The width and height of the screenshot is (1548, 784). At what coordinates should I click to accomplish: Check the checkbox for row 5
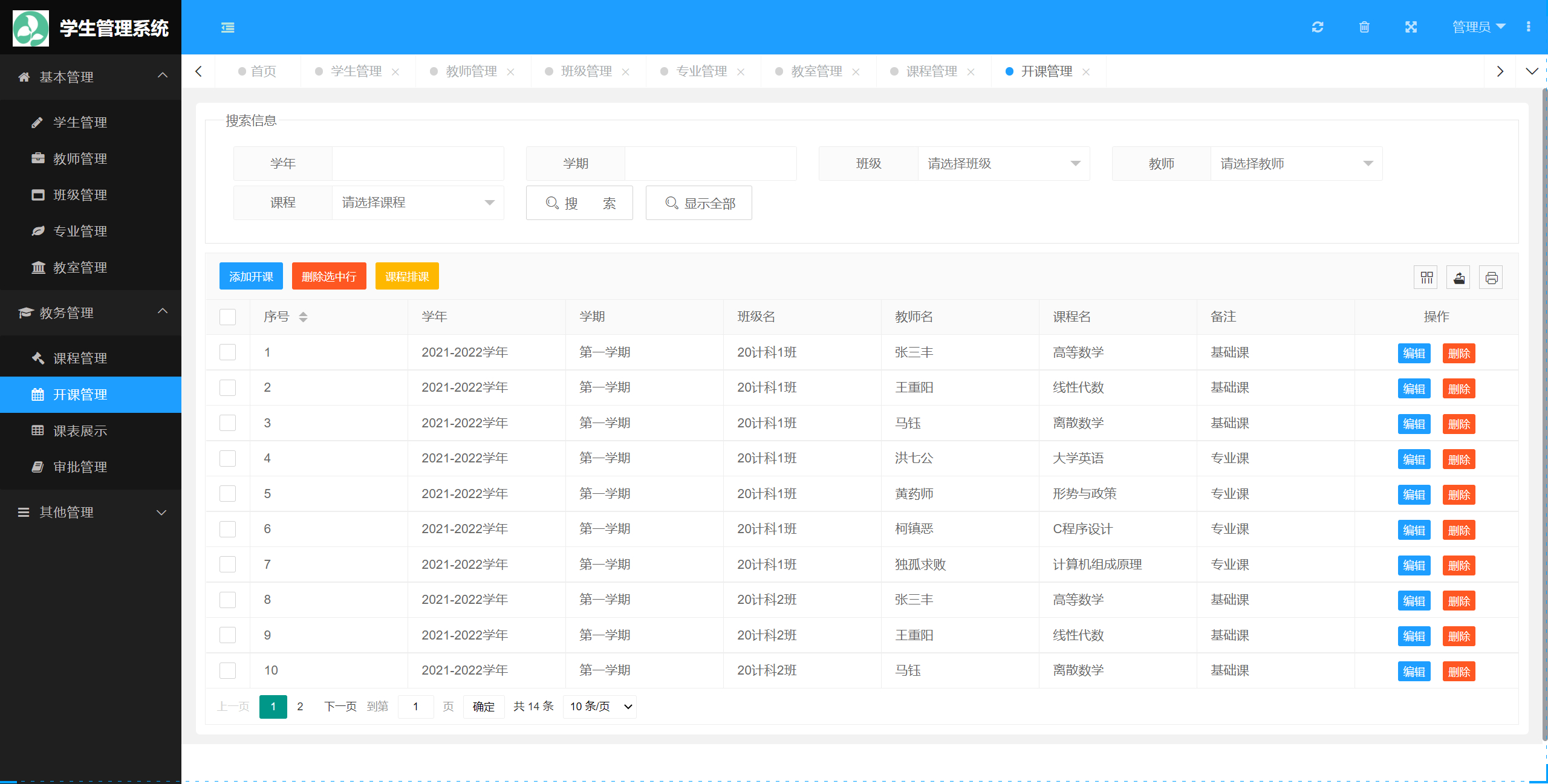click(227, 493)
